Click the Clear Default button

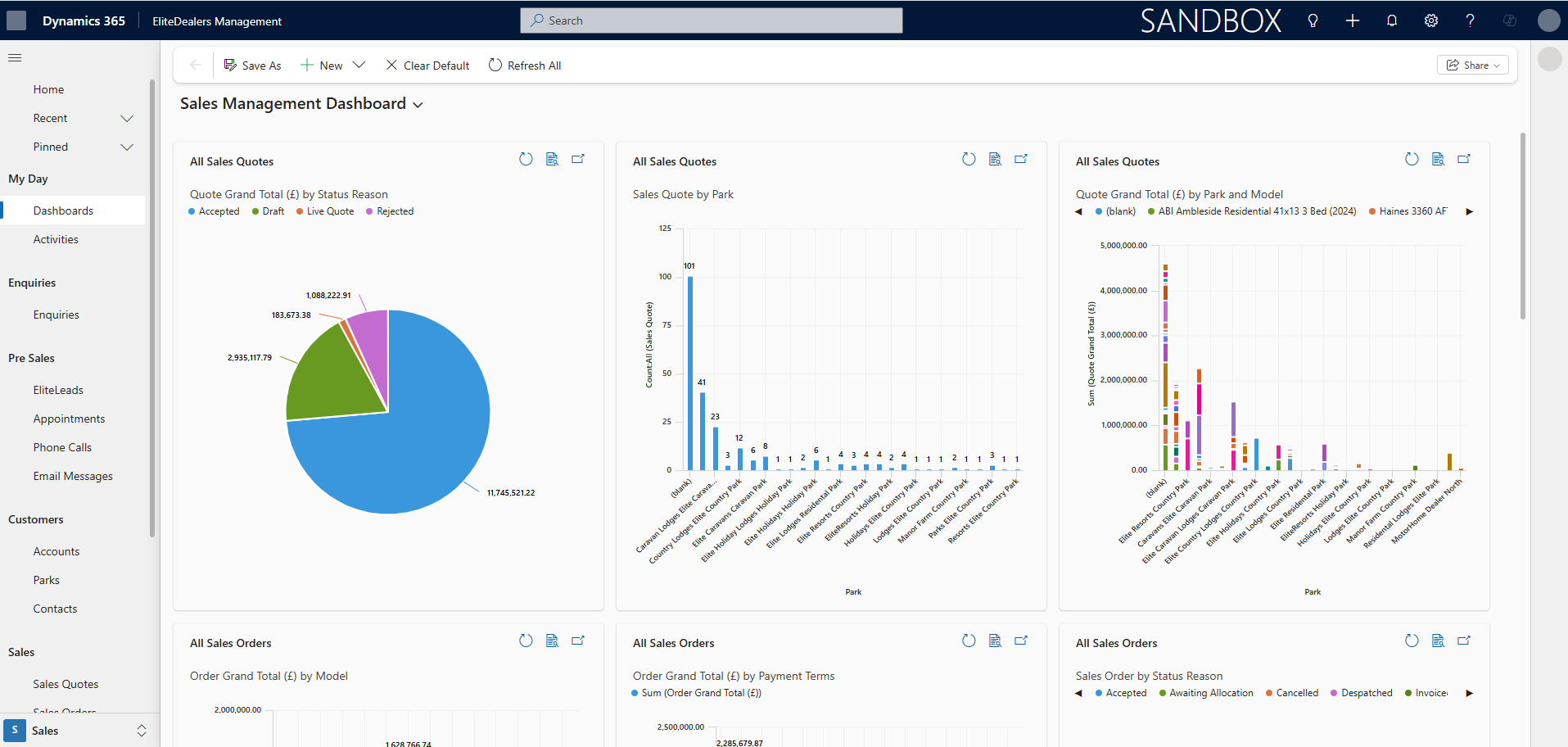coord(427,66)
